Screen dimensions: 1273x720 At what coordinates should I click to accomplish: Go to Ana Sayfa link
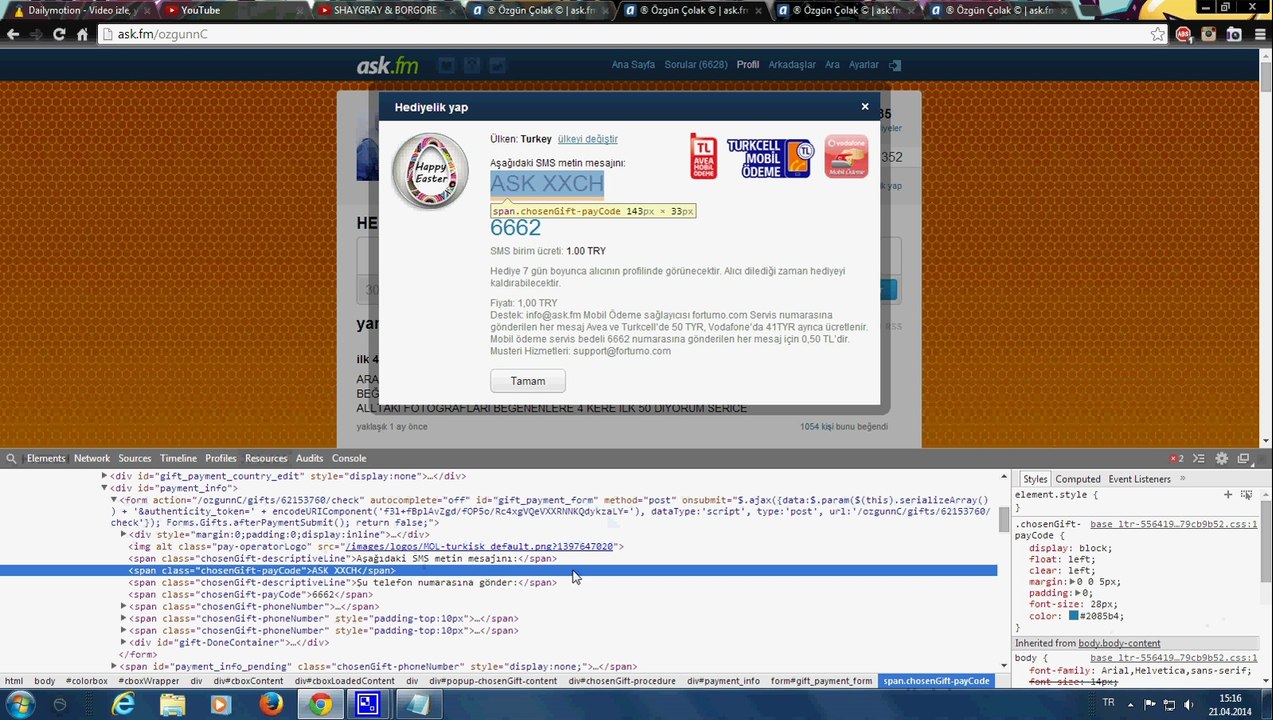(x=633, y=65)
